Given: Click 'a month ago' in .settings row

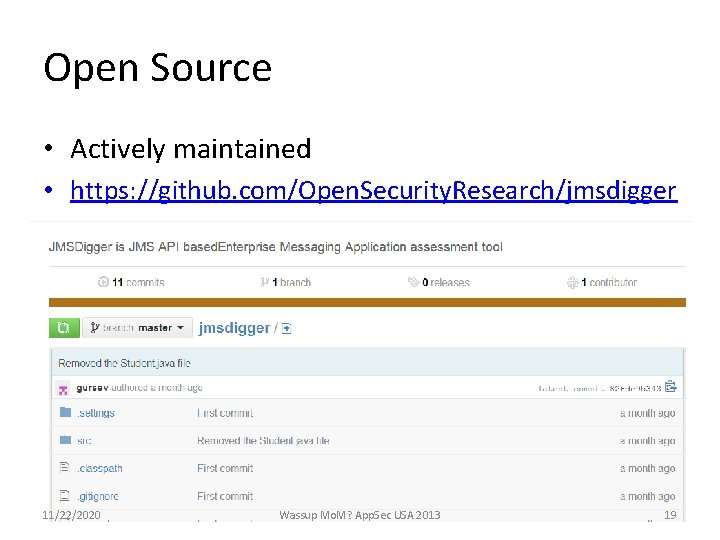Looking at the screenshot, I should pyautogui.click(x=647, y=413).
